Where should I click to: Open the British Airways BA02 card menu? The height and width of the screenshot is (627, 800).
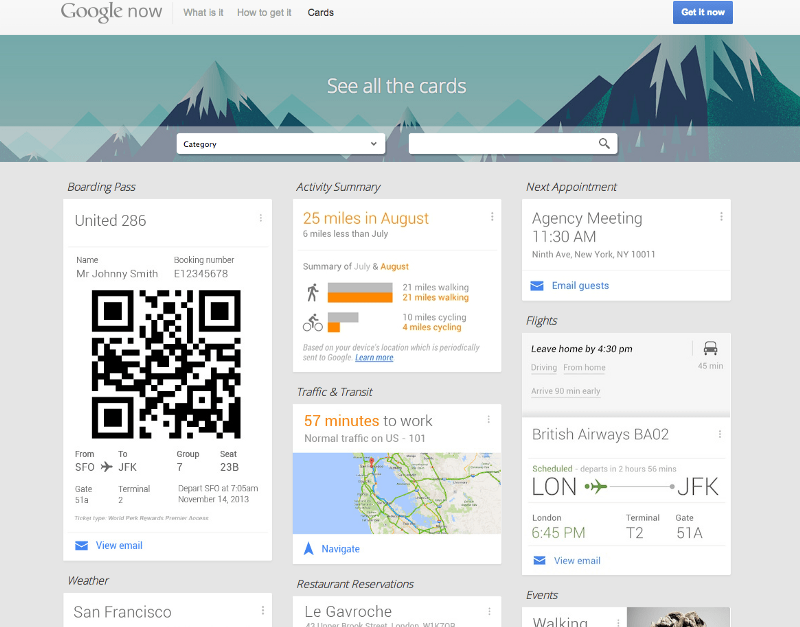click(x=720, y=434)
